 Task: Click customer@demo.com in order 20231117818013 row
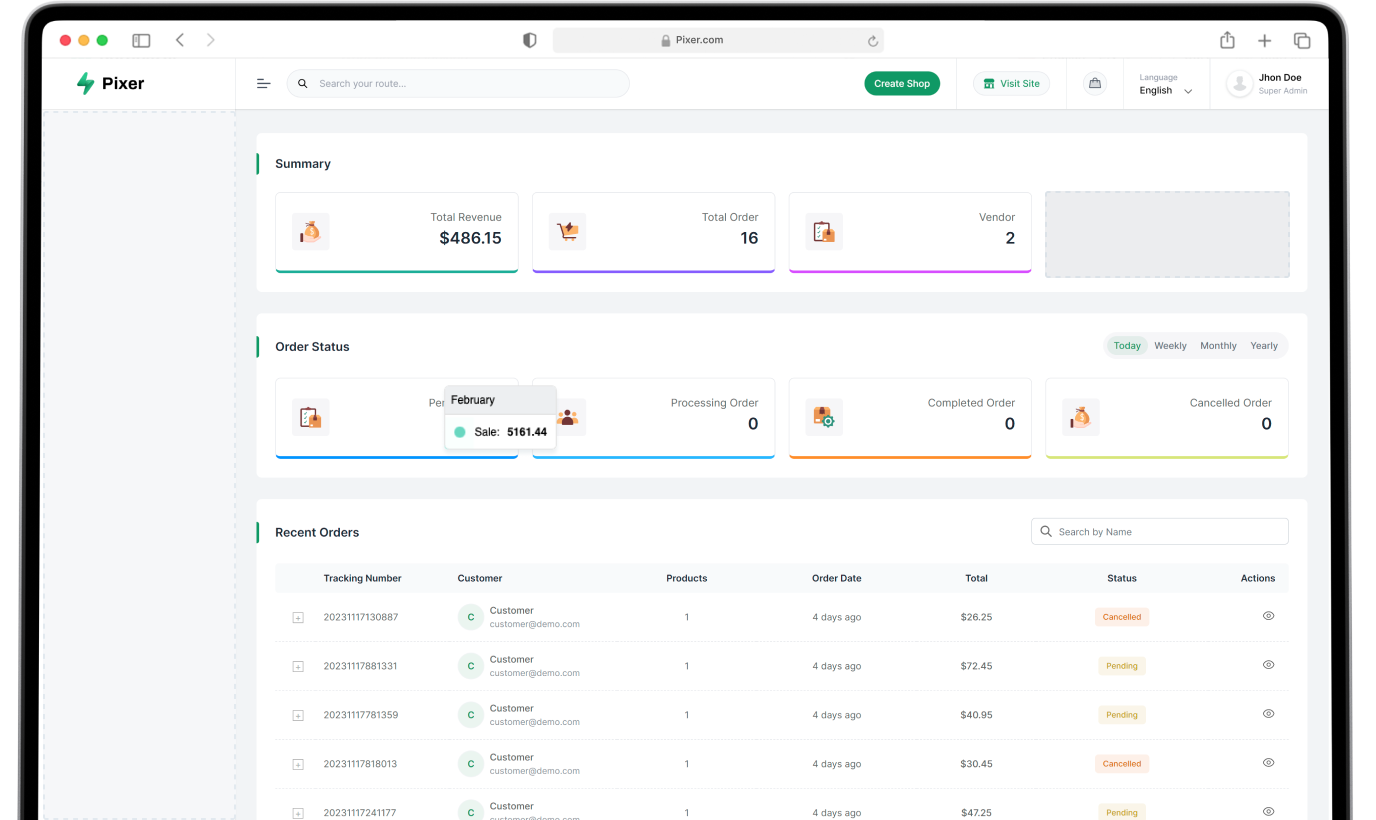(x=534, y=771)
